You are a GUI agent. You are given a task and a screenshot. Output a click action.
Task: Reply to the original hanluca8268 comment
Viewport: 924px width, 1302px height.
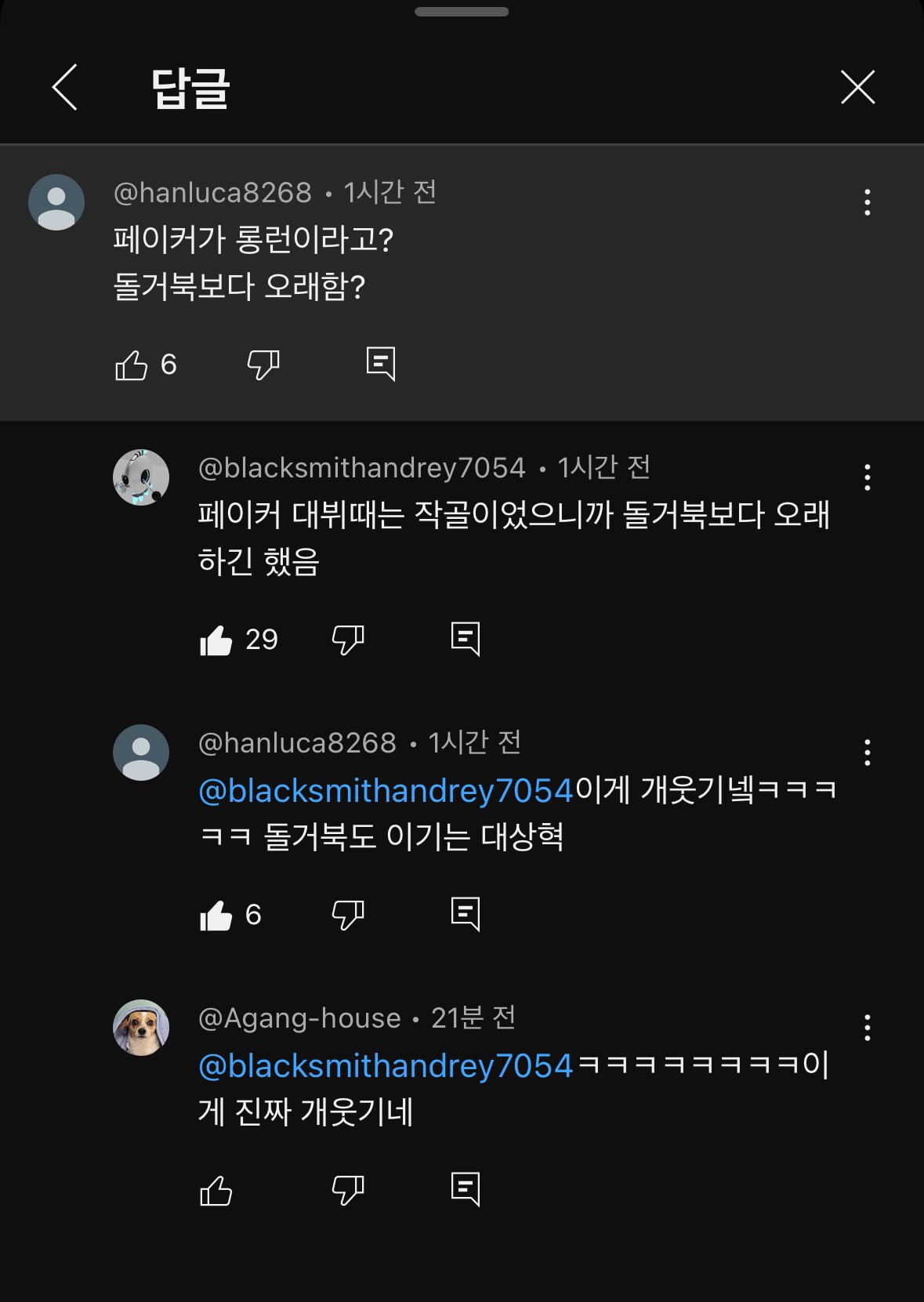pyautogui.click(x=381, y=364)
